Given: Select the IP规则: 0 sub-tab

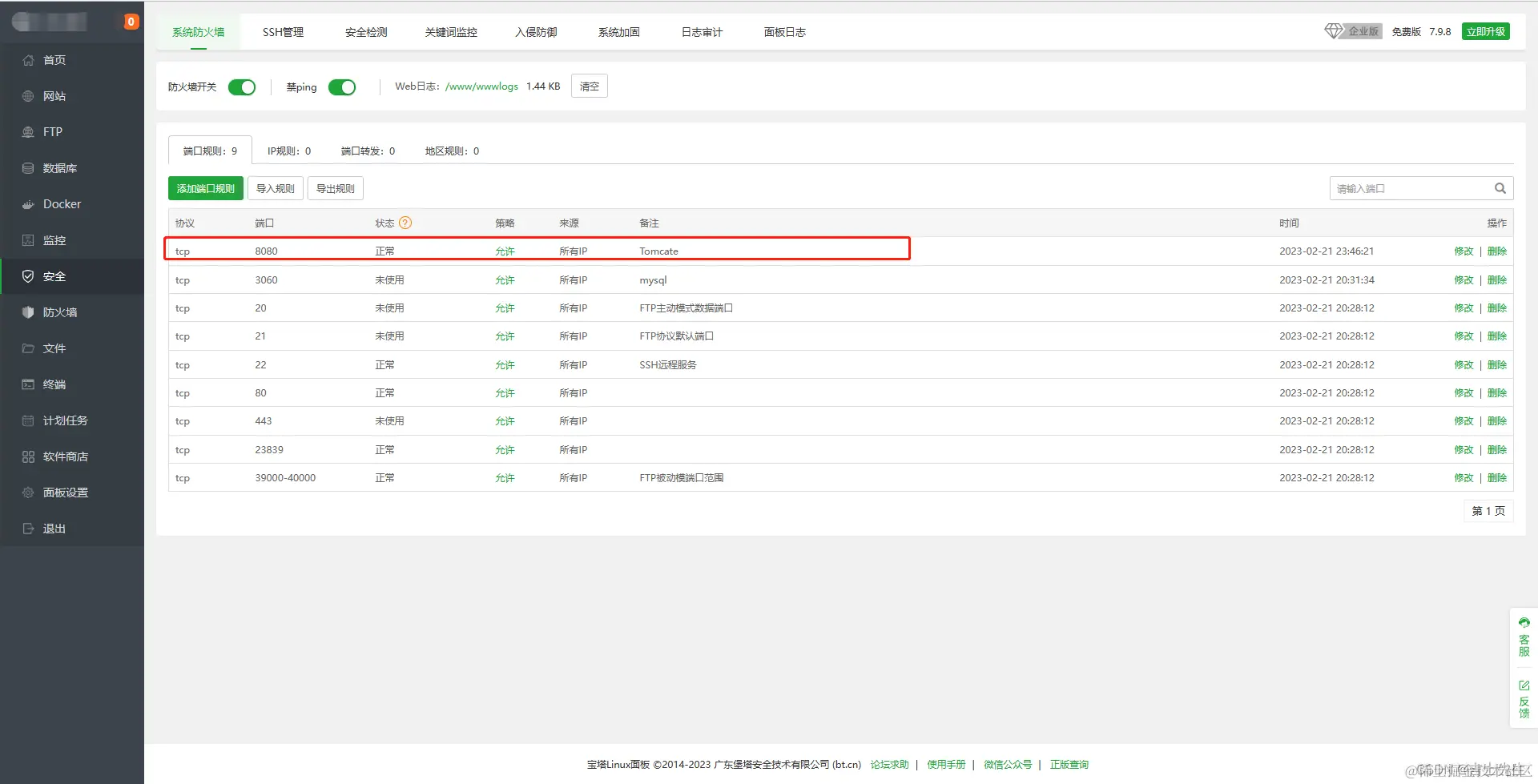Looking at the screenshot, I should tap(289, 151).
